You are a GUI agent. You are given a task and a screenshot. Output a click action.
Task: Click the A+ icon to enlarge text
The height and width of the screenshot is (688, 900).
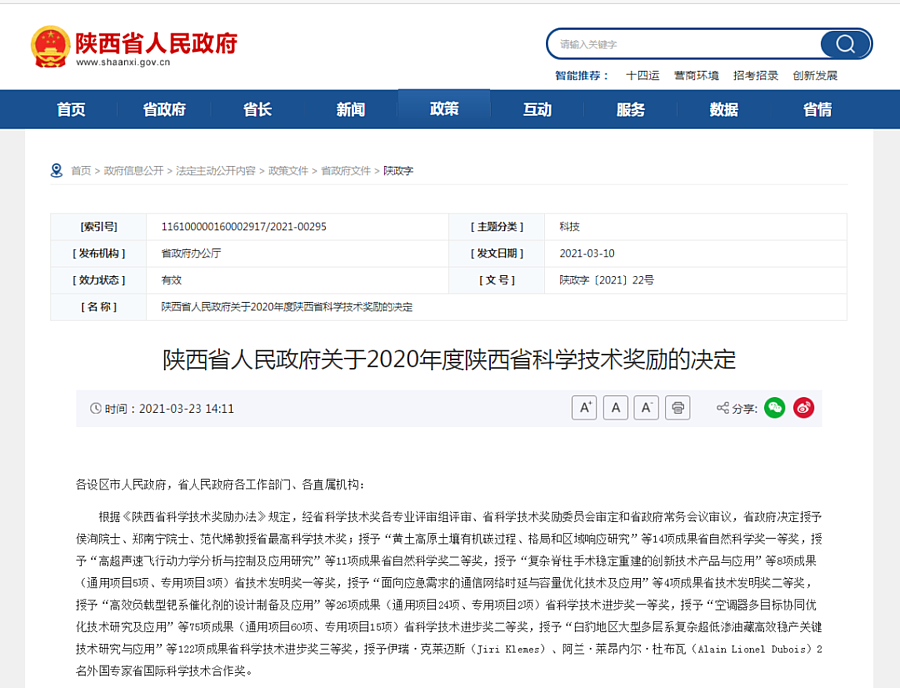click(x=583, y=408)
